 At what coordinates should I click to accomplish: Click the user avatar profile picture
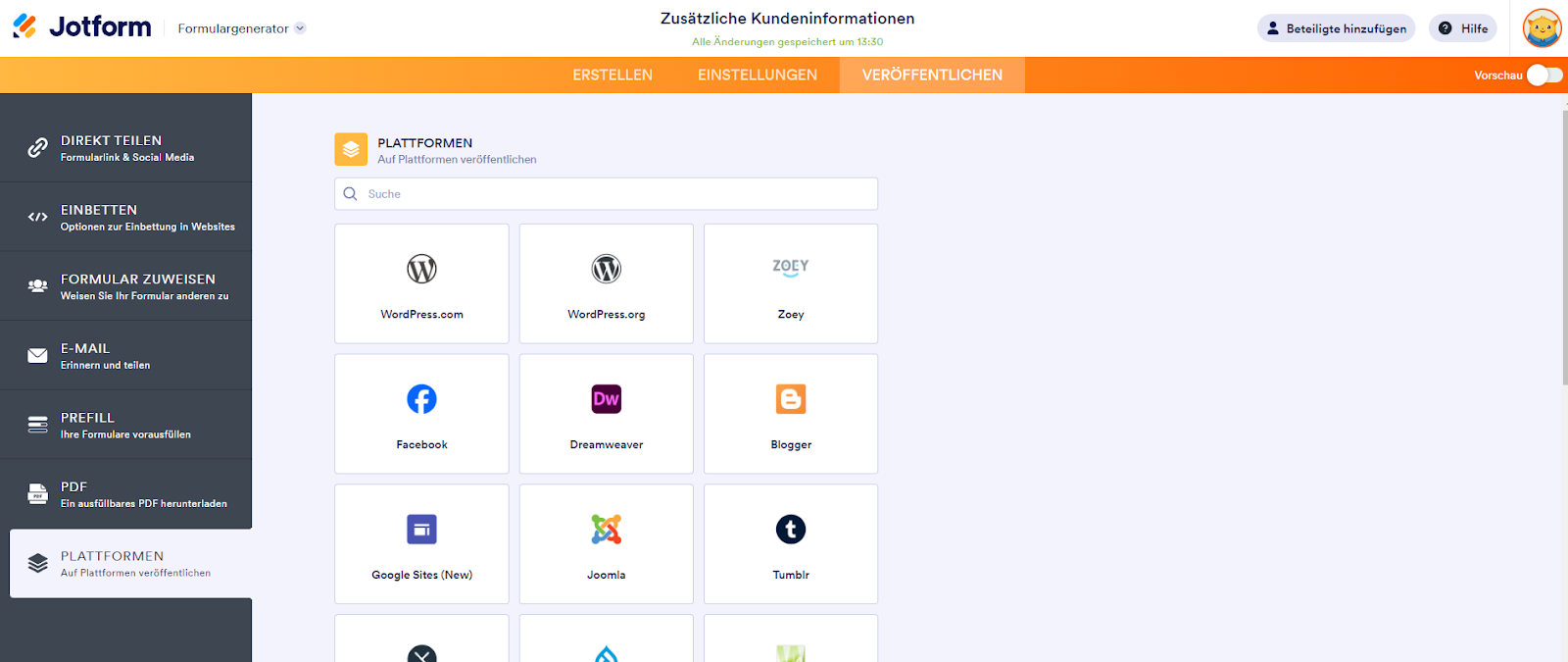1542,28
